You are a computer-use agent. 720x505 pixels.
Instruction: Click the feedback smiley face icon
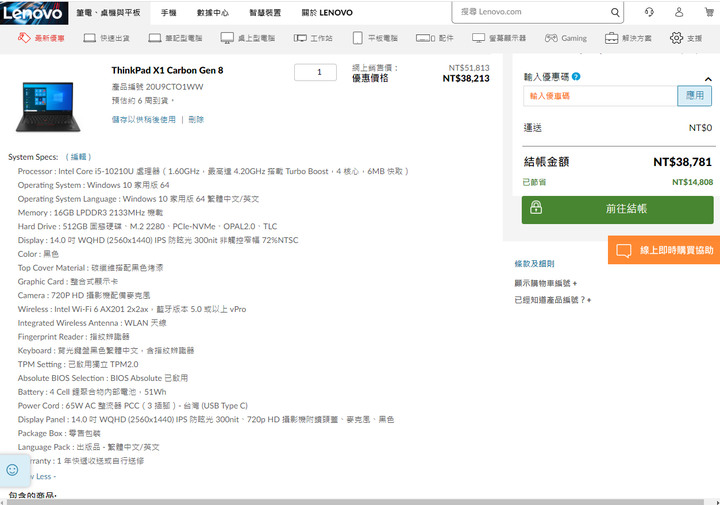[12, 470]
